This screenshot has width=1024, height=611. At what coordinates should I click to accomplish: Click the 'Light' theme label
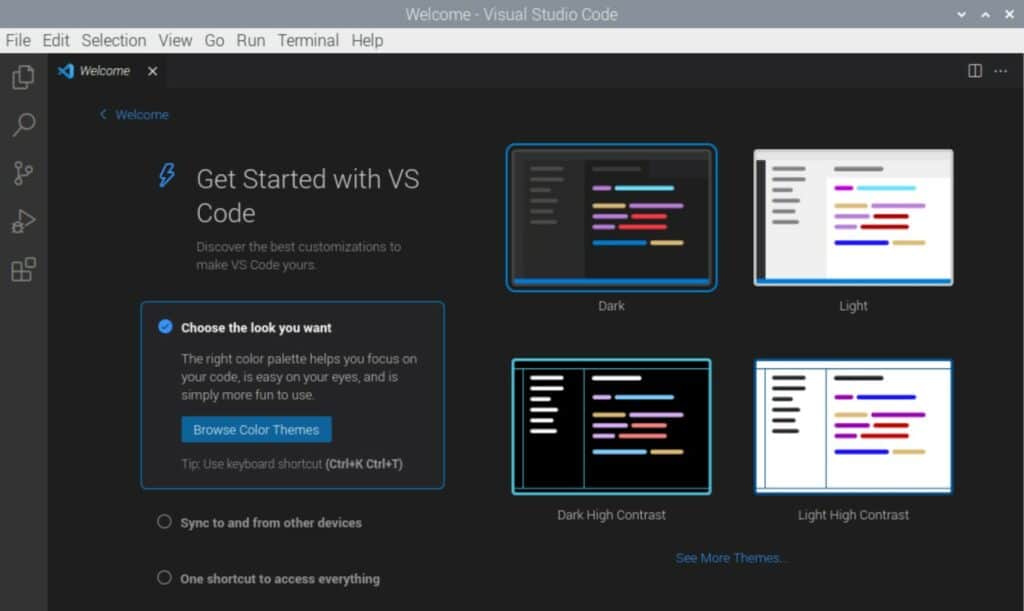[853, 306]
